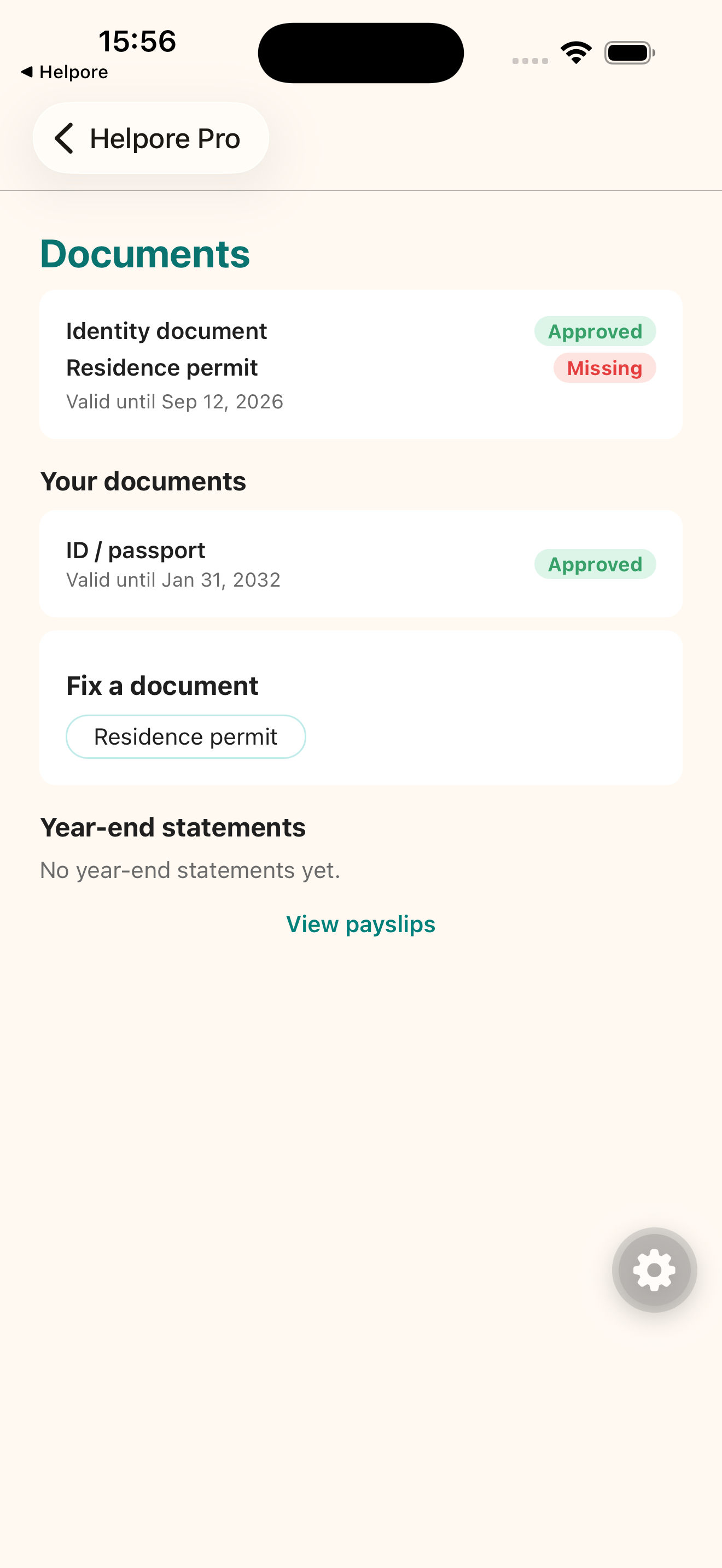
Task: Return to the Helpore app breadcrumb
Action: [65, 72]
